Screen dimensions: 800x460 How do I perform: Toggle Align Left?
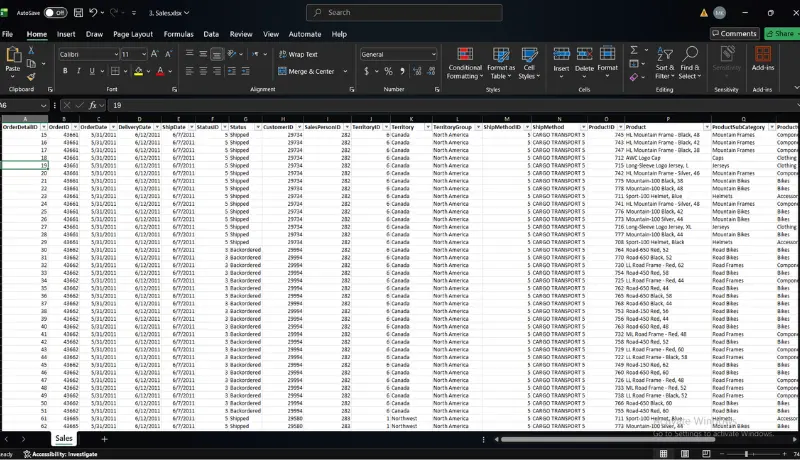189,71
